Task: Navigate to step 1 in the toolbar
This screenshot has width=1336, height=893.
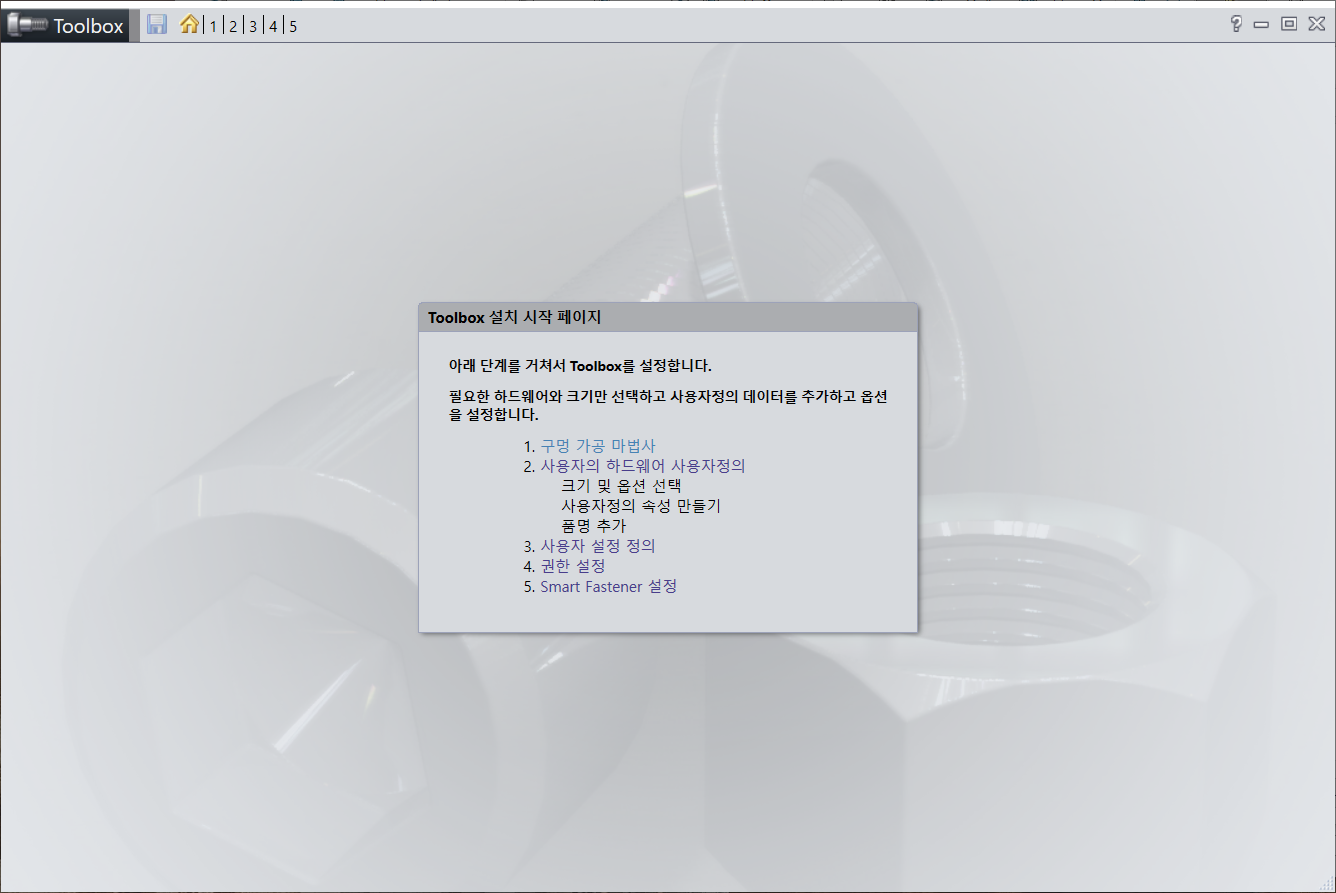Action: point(212,26)
